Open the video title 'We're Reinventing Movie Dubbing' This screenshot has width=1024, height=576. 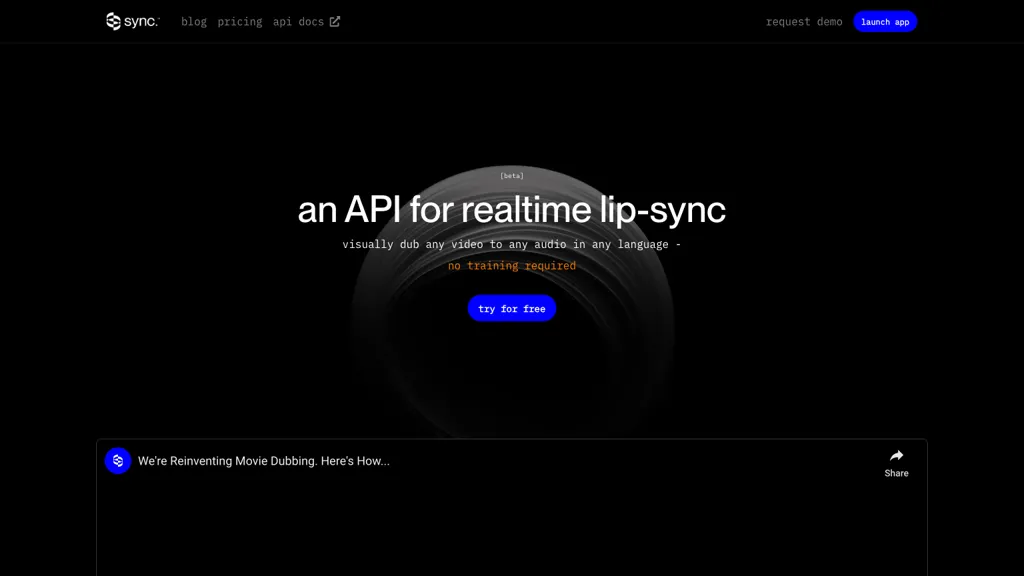265,461
